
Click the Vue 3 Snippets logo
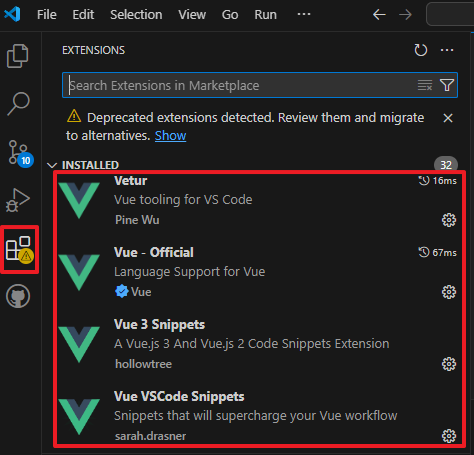coord(79,344)
